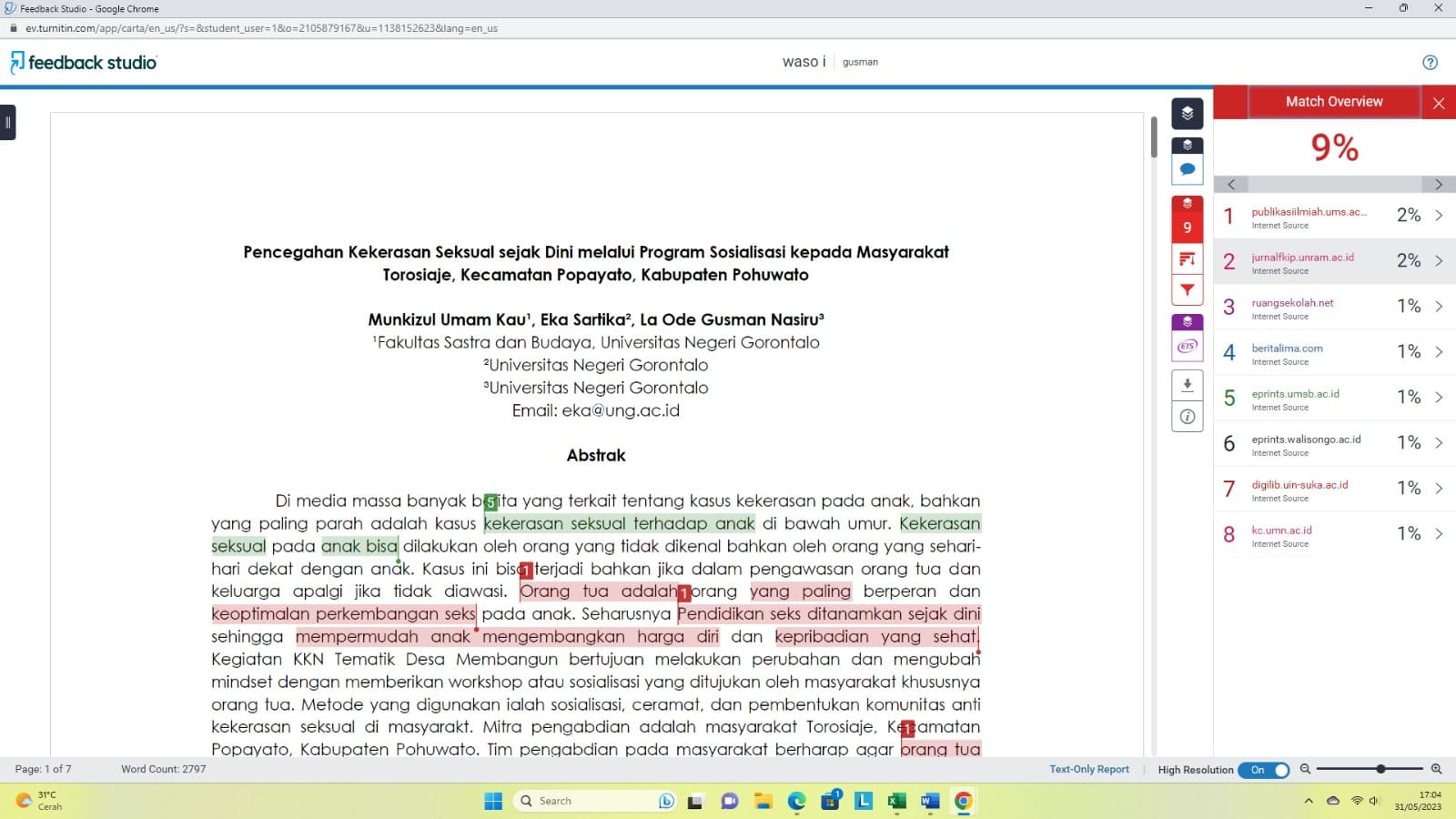Open the weather widget showing 31°C
This screenshot has height=819, width=1456.
click(39, 801)
